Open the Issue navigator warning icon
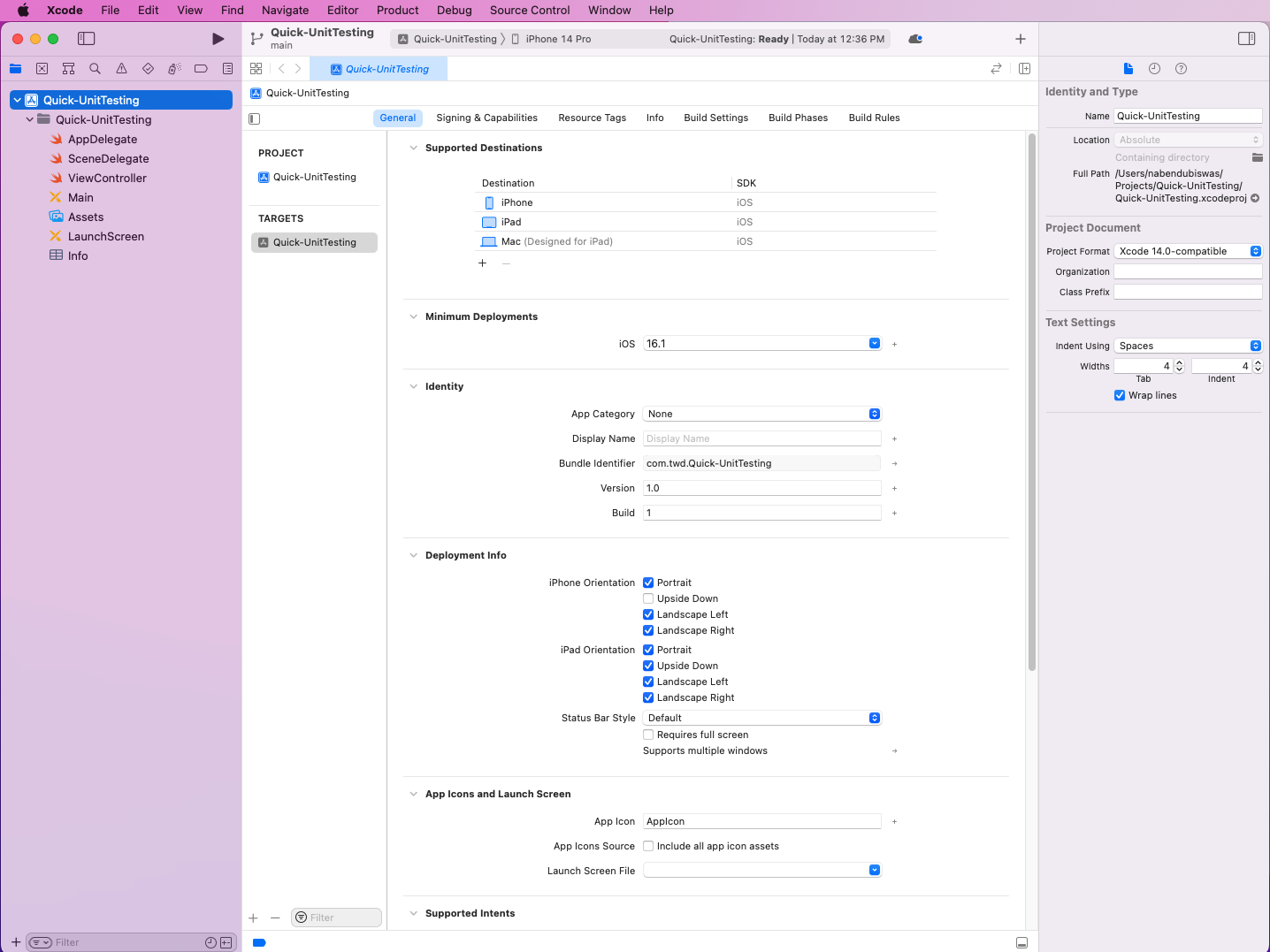 click(121, 69)
